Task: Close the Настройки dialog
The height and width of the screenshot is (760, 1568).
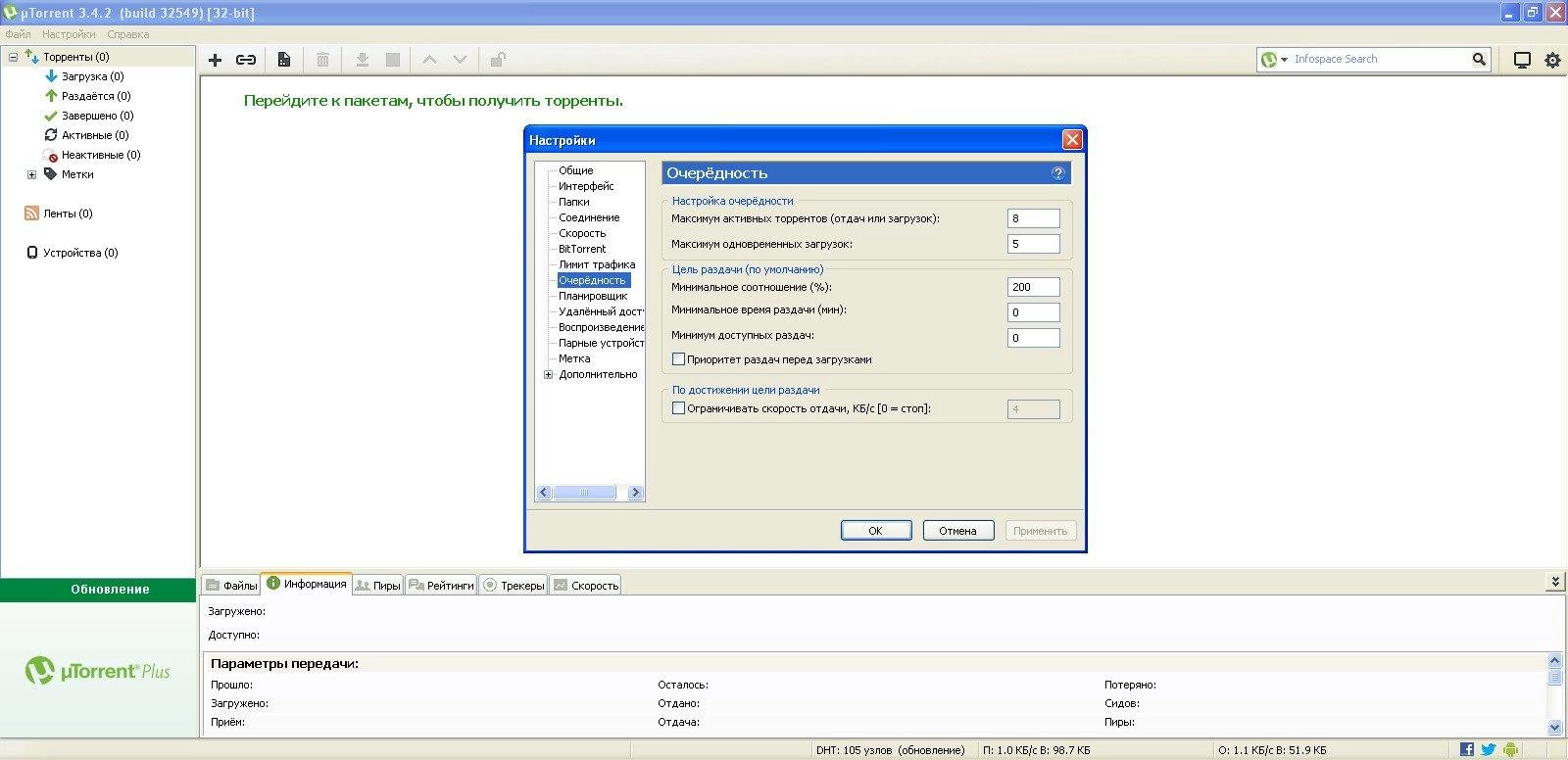Action: coord(1072,140)
